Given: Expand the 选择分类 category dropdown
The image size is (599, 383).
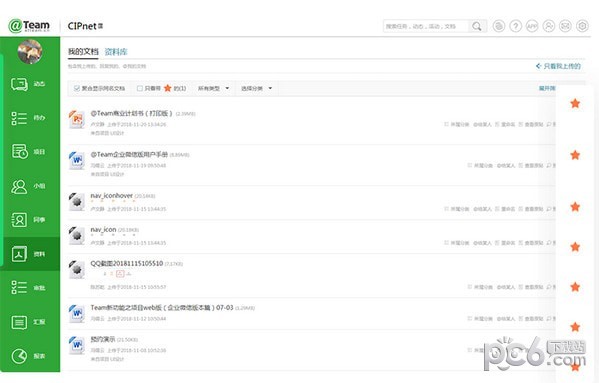Looking at the screenshot, I should tap(256, 88).
